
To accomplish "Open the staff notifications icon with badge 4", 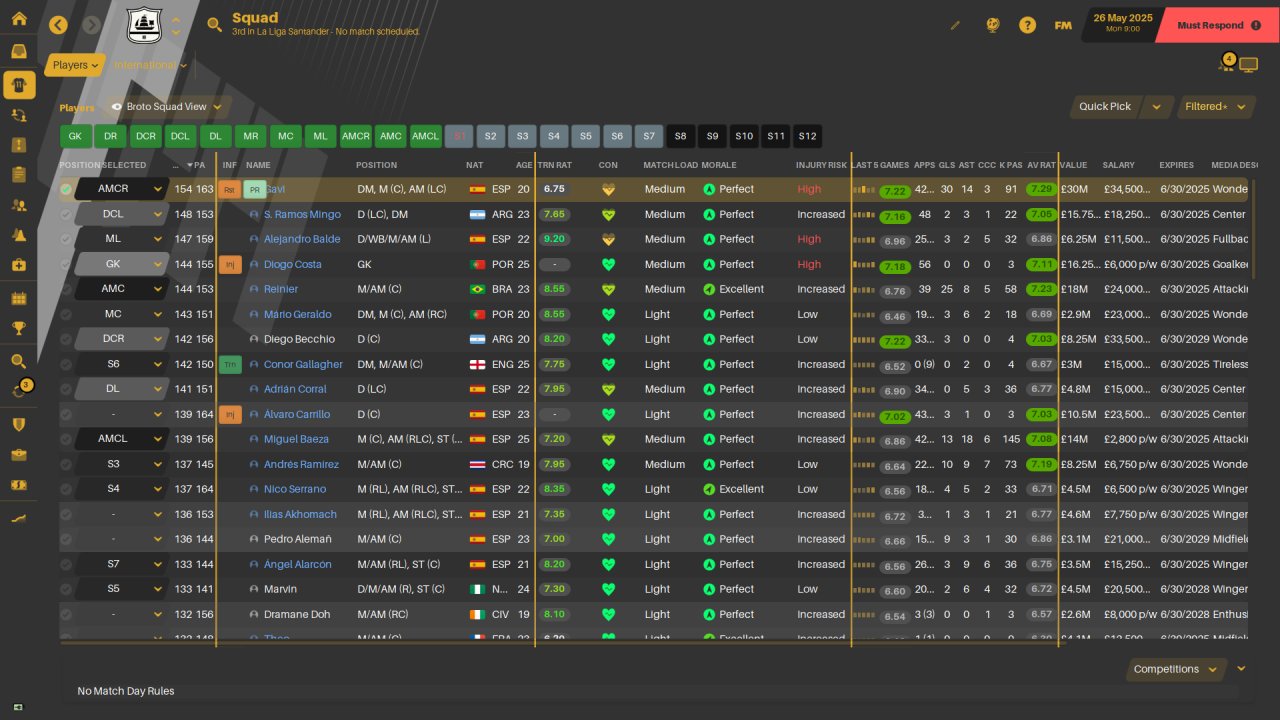I will (x=1227, y=63).
